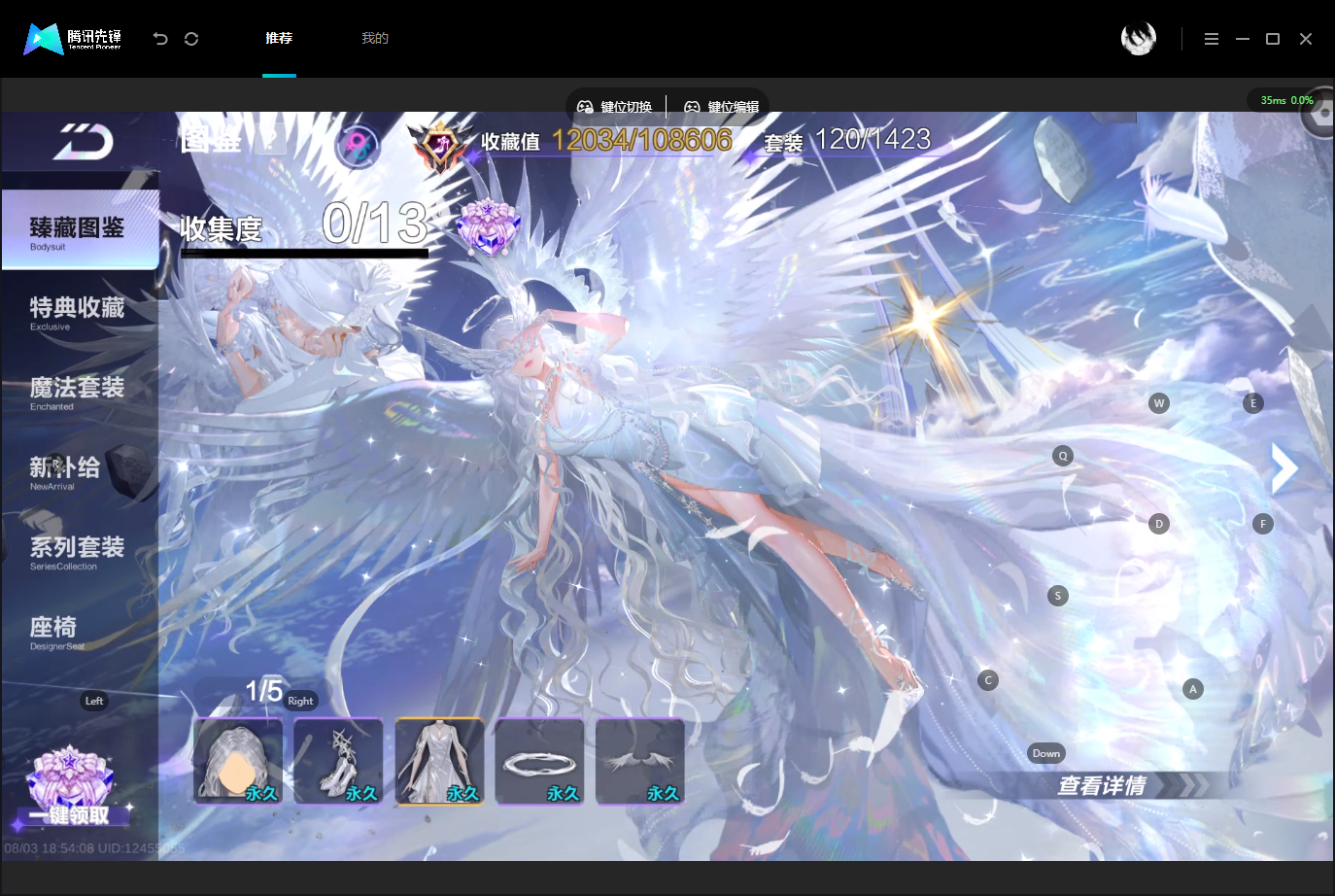Click the Down key hint
This screenshot has height=896, width=1335.
(1046, 753)
